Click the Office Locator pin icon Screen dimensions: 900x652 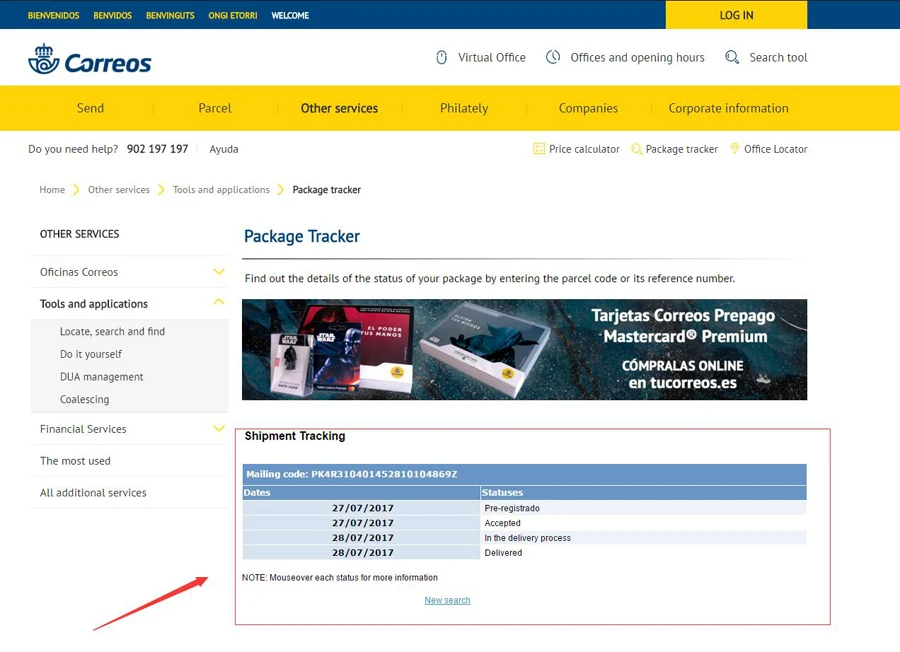click(x=734, y=149)
